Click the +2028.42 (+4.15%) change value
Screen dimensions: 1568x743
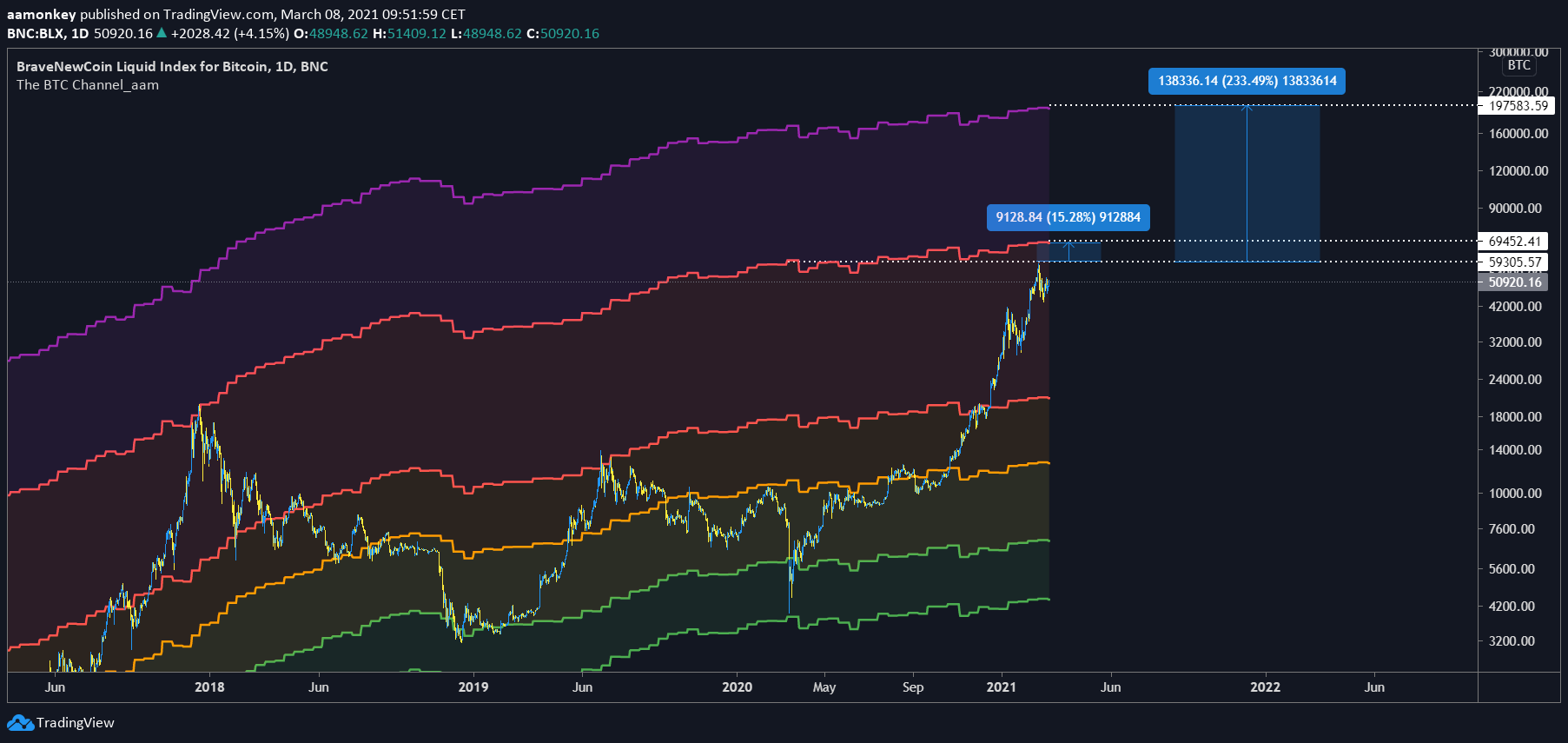tap(230, 34)
